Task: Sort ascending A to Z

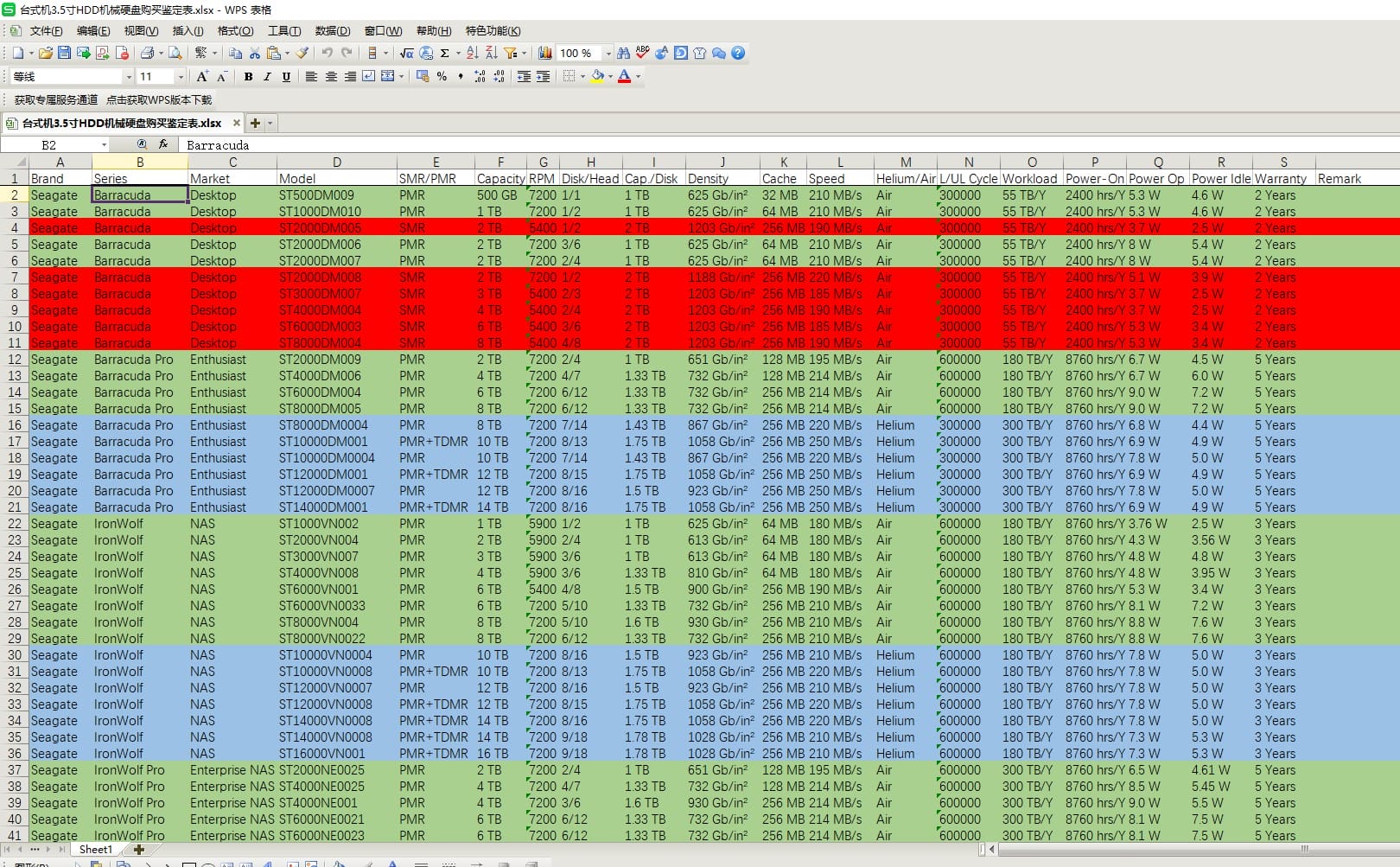Action: click(472, 53)
